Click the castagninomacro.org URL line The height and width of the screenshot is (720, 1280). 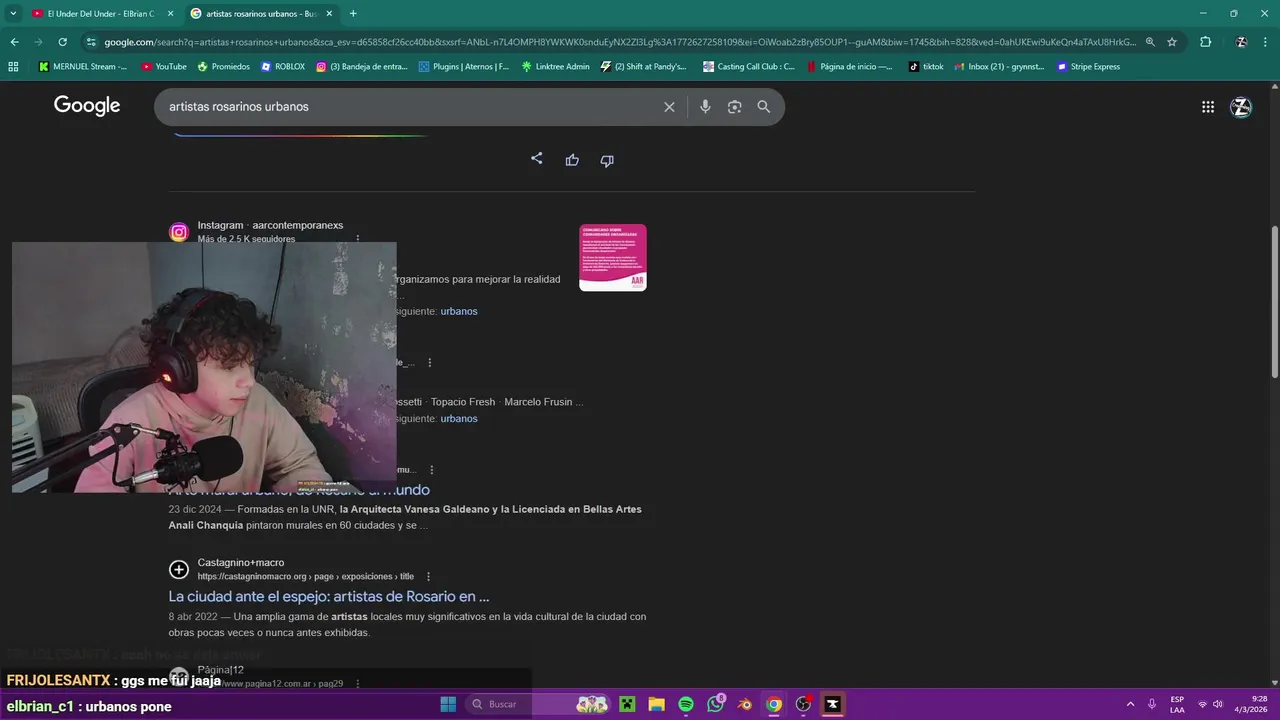tap(306, 577)
